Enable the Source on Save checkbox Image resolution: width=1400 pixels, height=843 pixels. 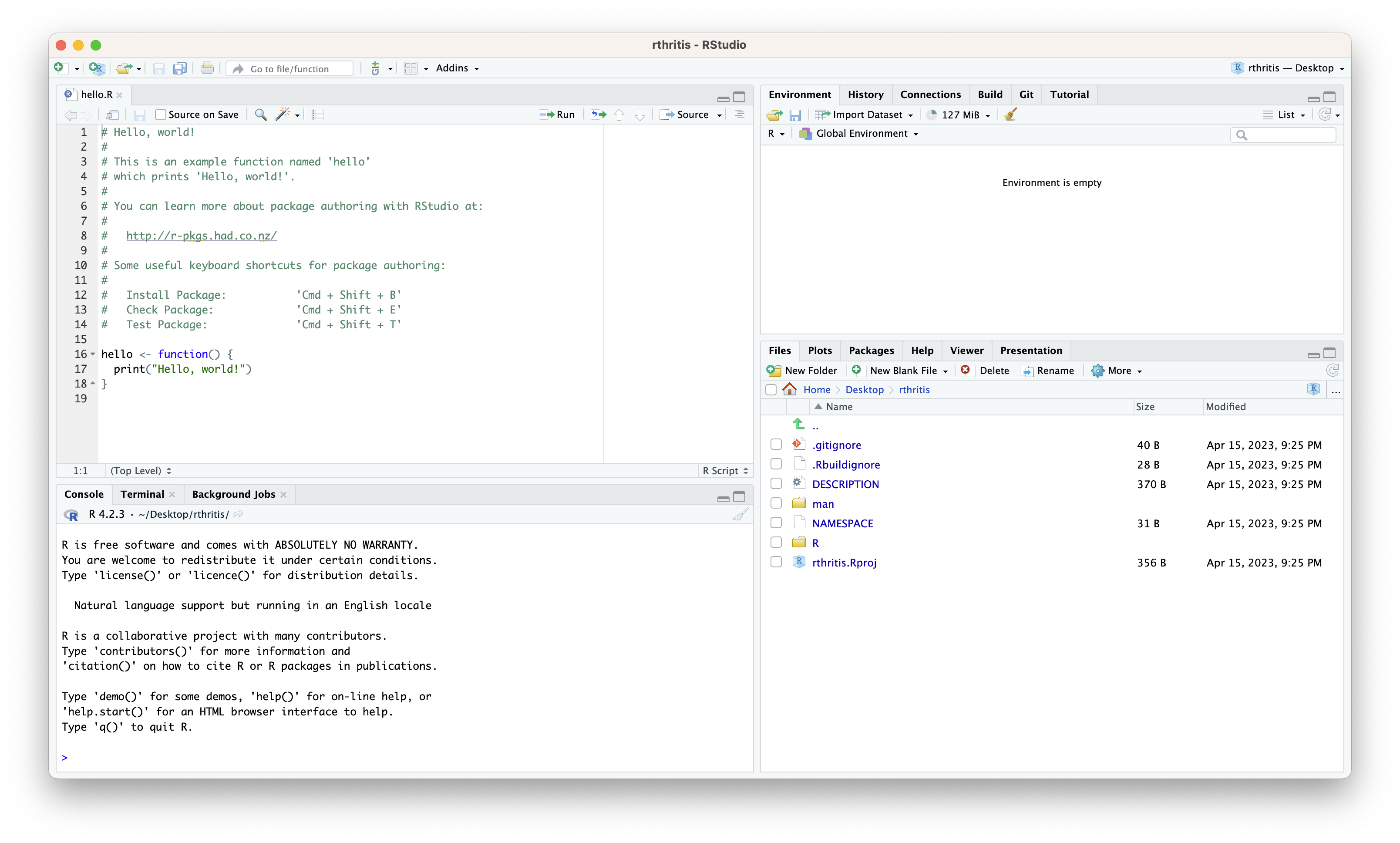[x=161, y=115]
